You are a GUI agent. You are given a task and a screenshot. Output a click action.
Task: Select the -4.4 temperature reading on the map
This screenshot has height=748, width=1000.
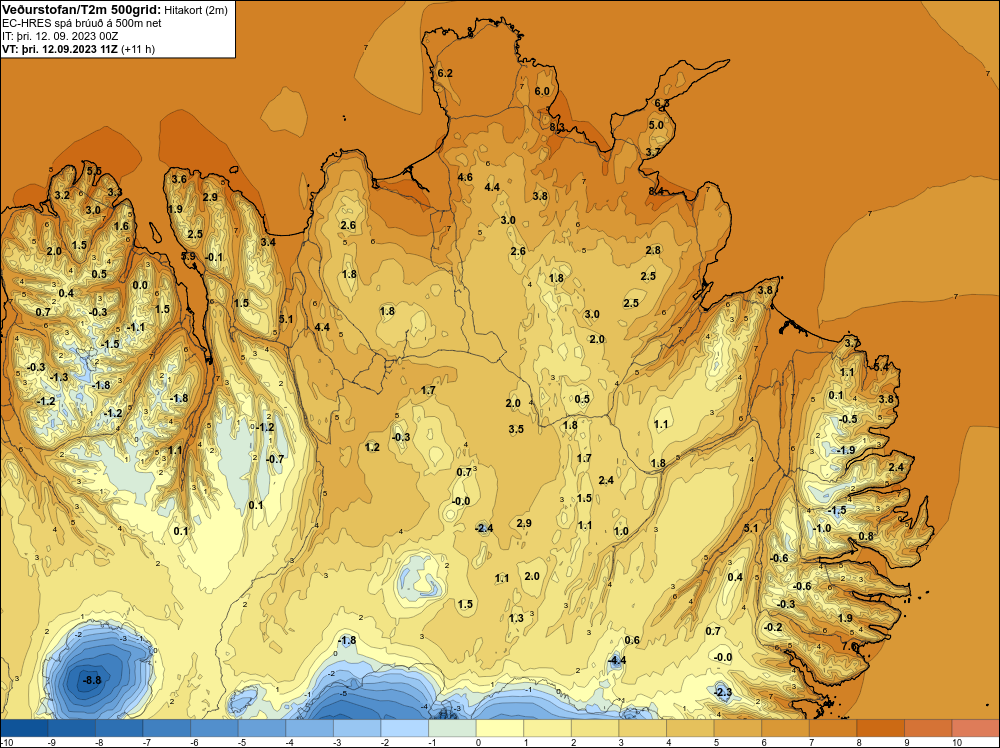point(616,660)
